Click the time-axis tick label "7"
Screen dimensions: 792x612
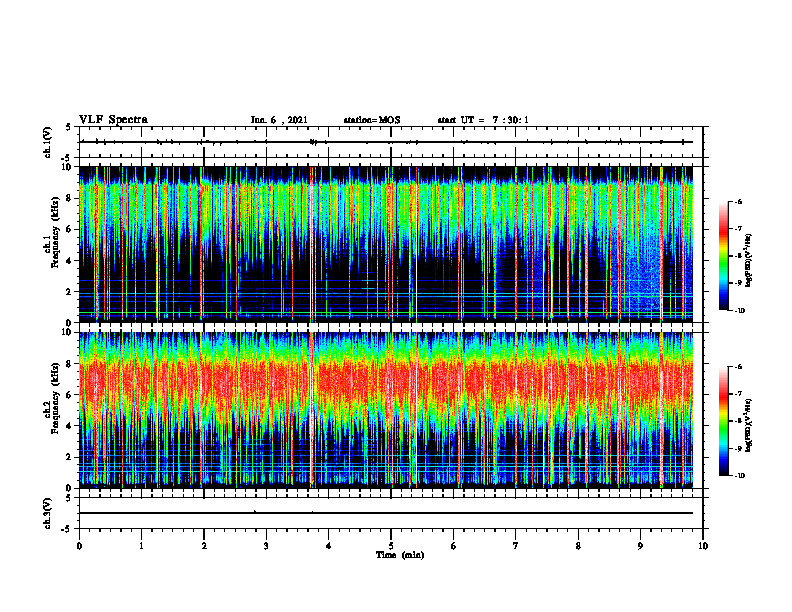tap(516, 546)
